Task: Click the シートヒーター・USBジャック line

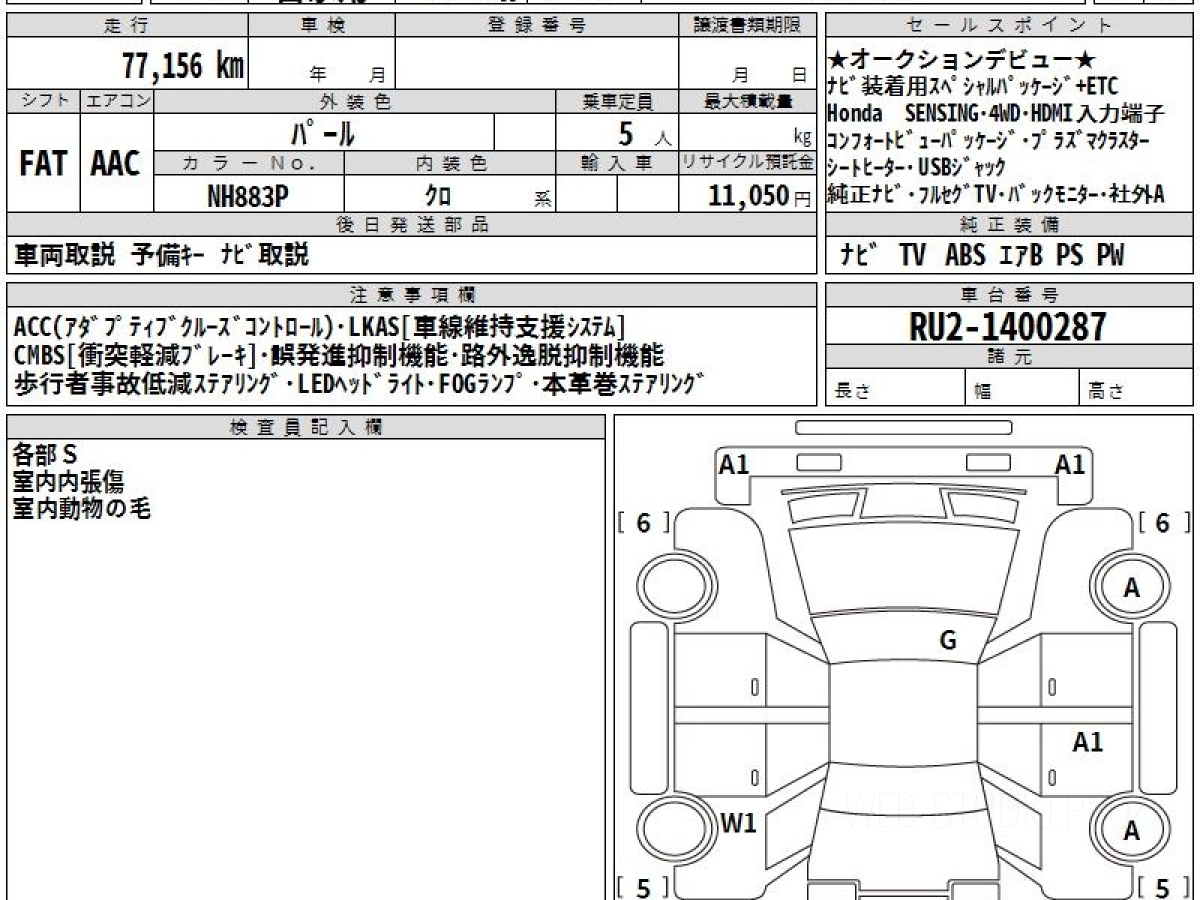Action: click(x=917, y=167)
